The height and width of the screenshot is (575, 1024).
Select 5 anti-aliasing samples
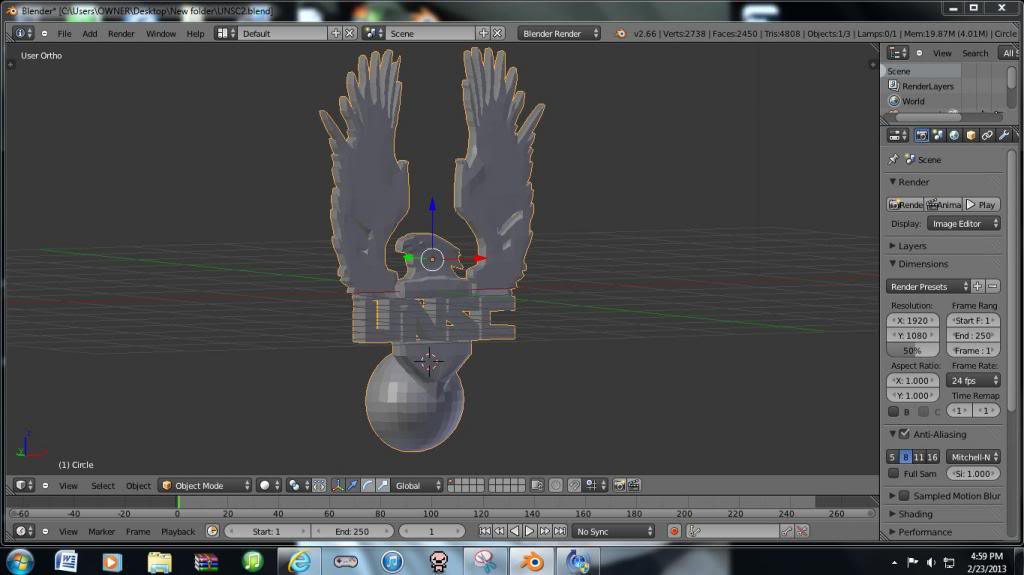click(x=892, y=457)
